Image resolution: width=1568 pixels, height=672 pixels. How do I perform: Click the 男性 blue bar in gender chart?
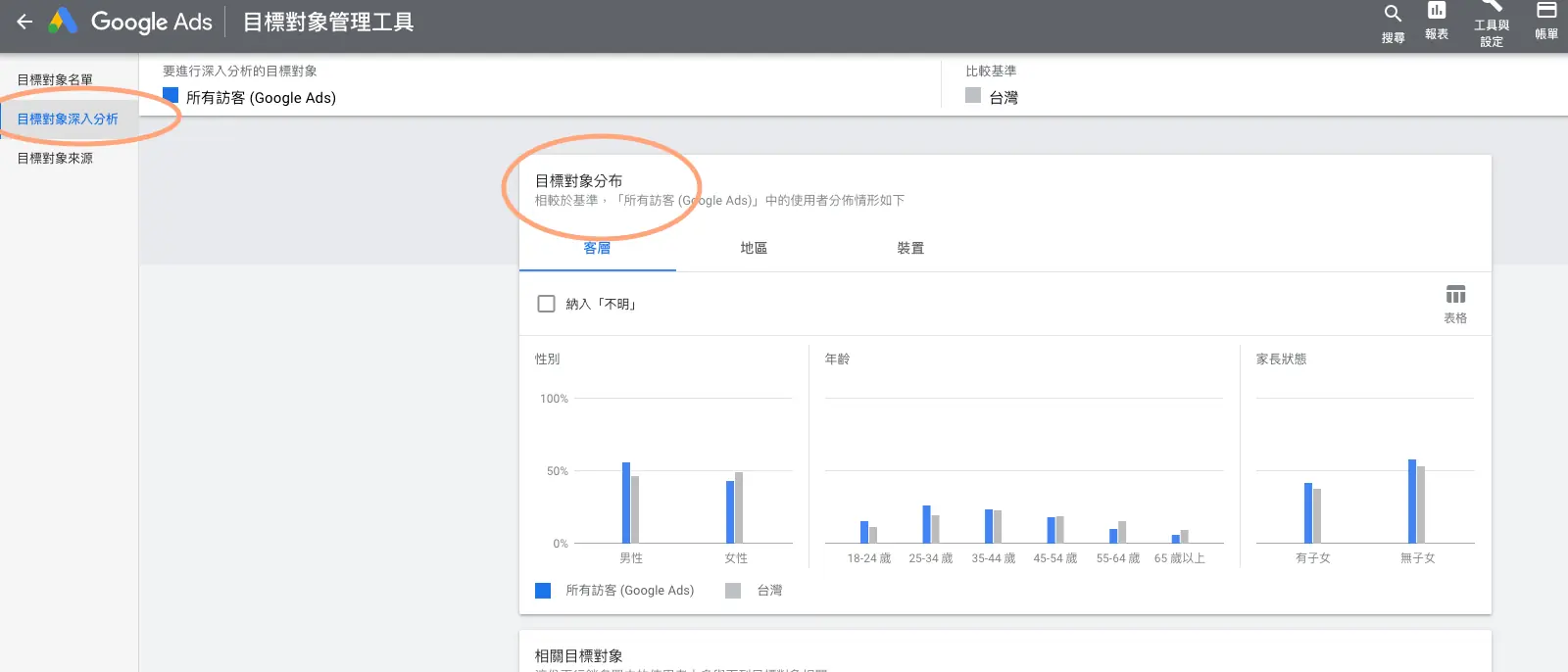[x=626, y=503]
